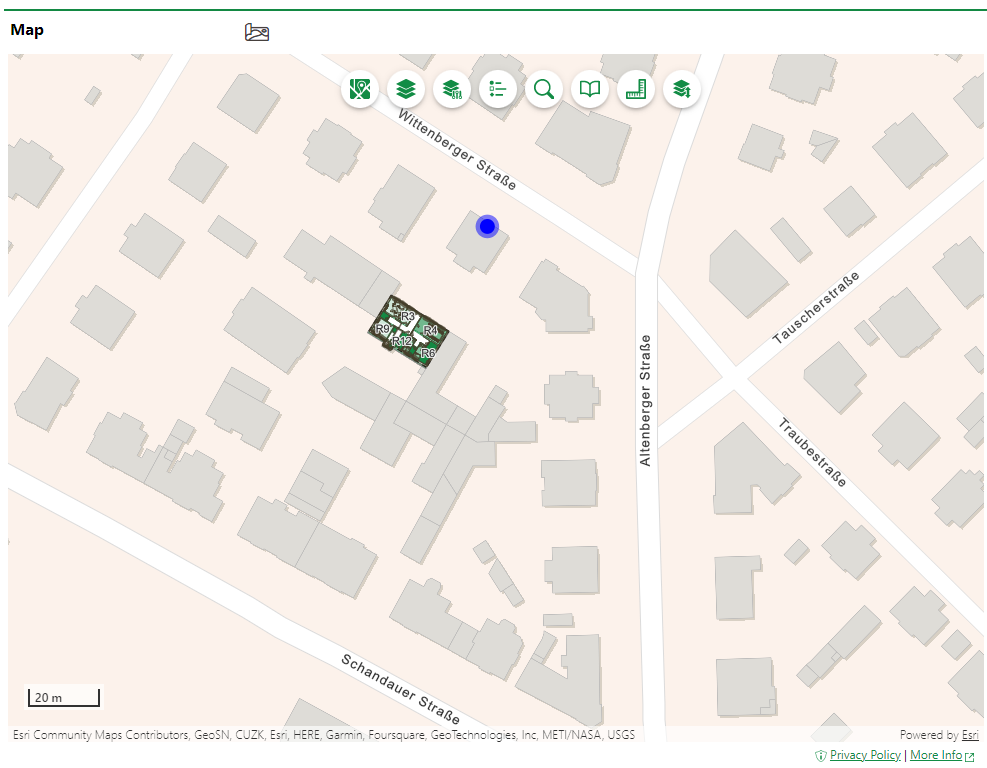Select room R4 on the floor plan

pos(431,330)
